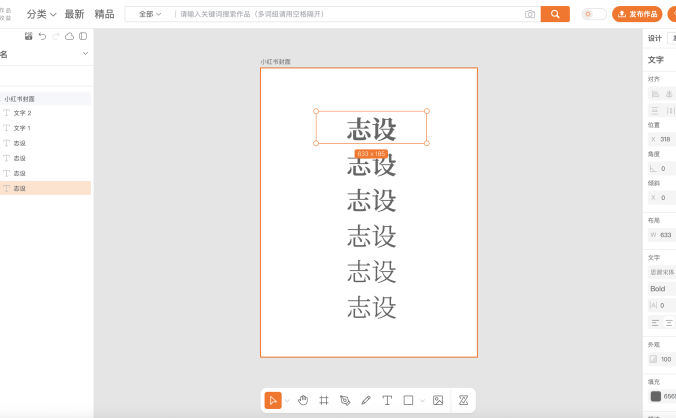Click the insert image tool
Image resolution: width=676 pixels, height=418 pixels.
(438, 400)
